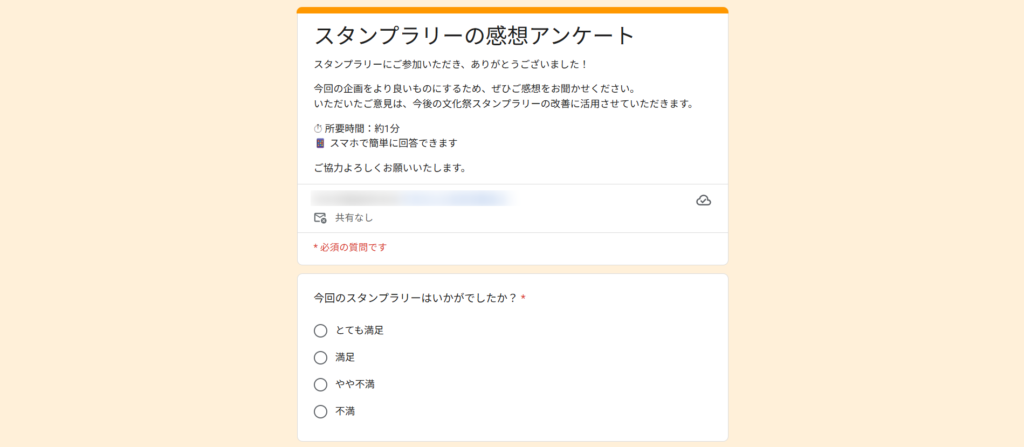The image size is (1024, 447).
Task: Click the stopwatch emoji before 所要時間
Action: pos(318,128)
